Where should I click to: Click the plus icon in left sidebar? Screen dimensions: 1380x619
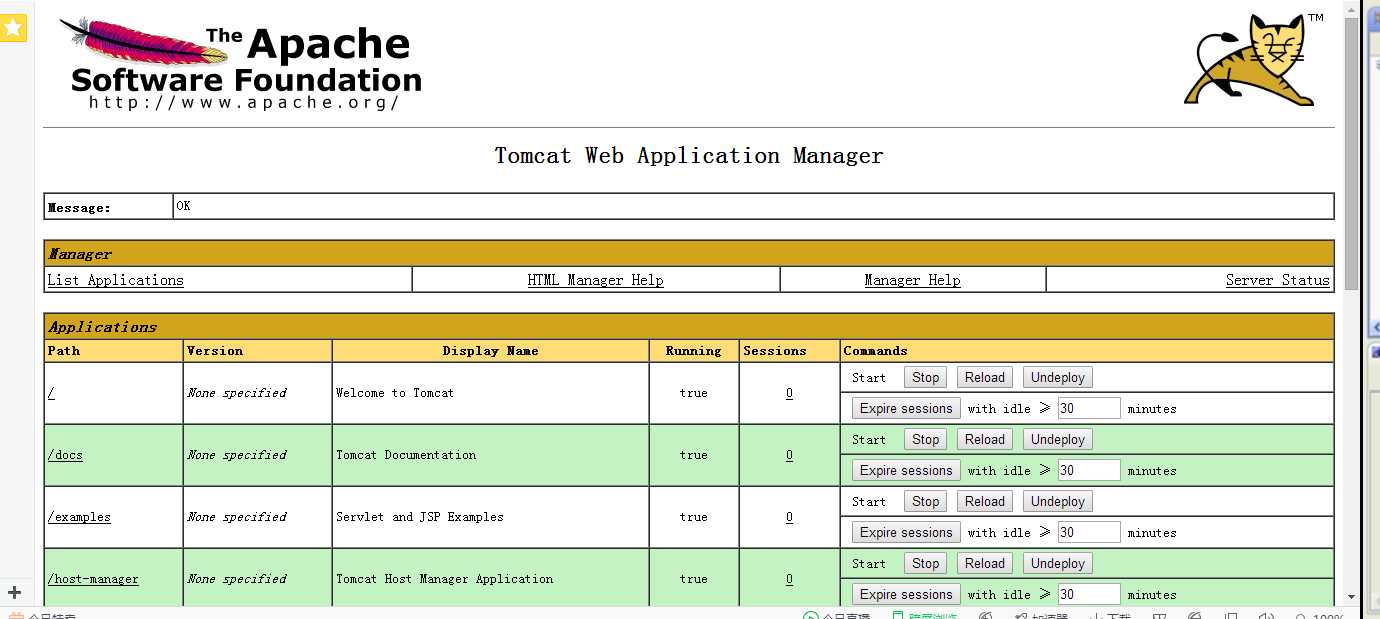click(14, 592)
